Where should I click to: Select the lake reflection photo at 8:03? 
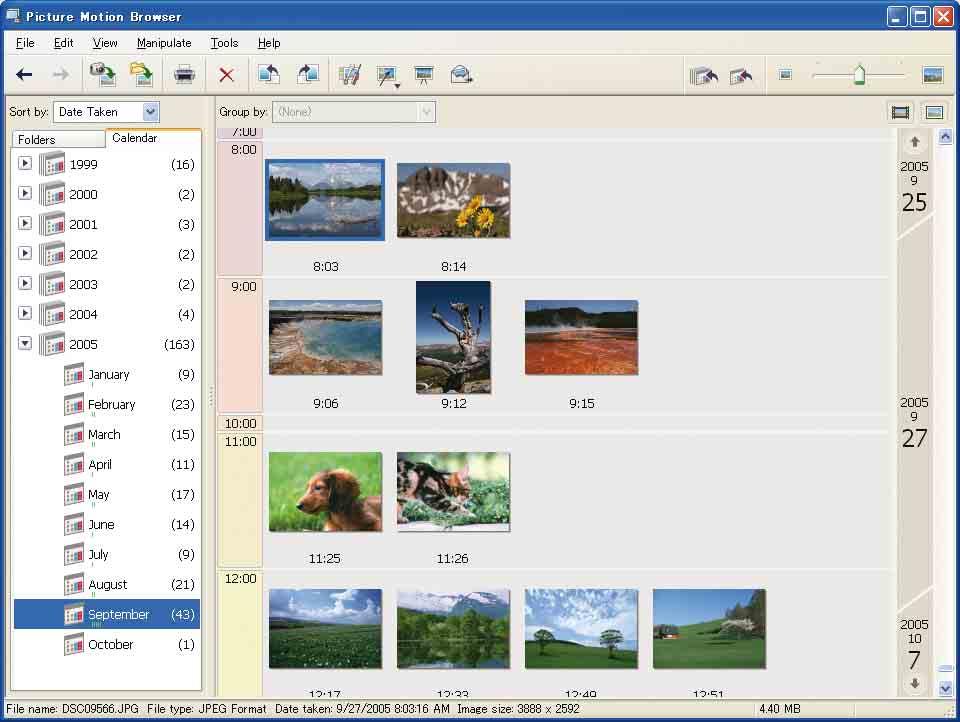pos(325,200)
